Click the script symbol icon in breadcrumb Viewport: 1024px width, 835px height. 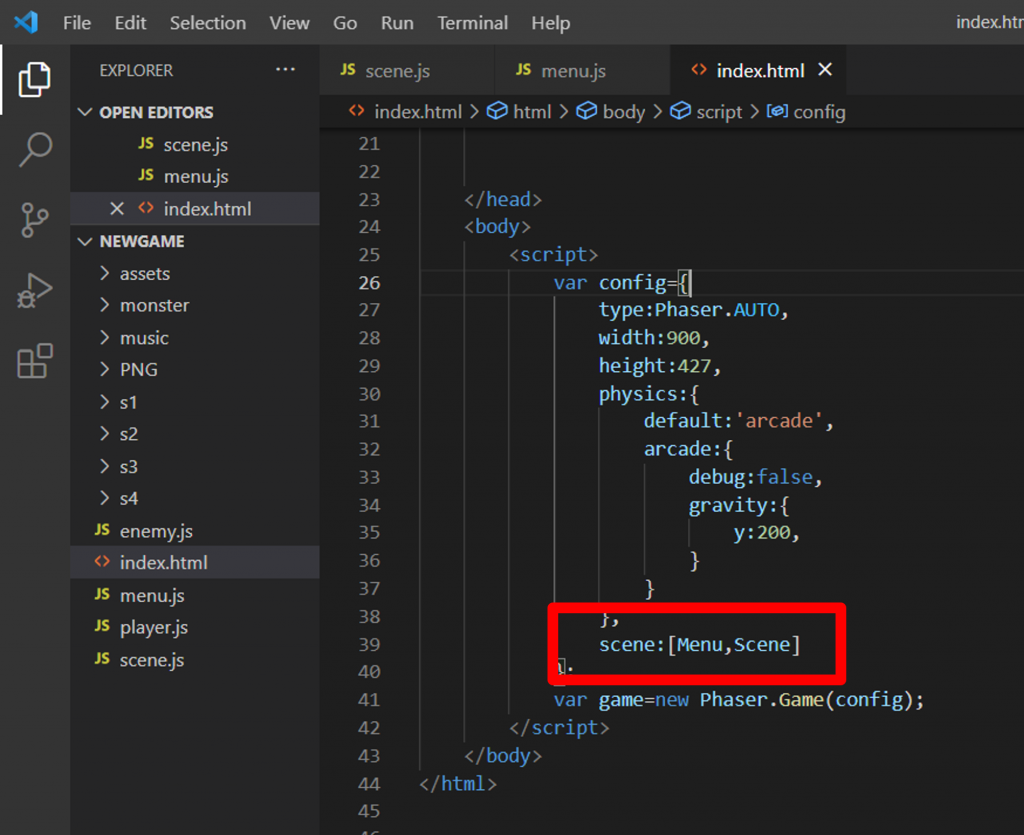680,111
